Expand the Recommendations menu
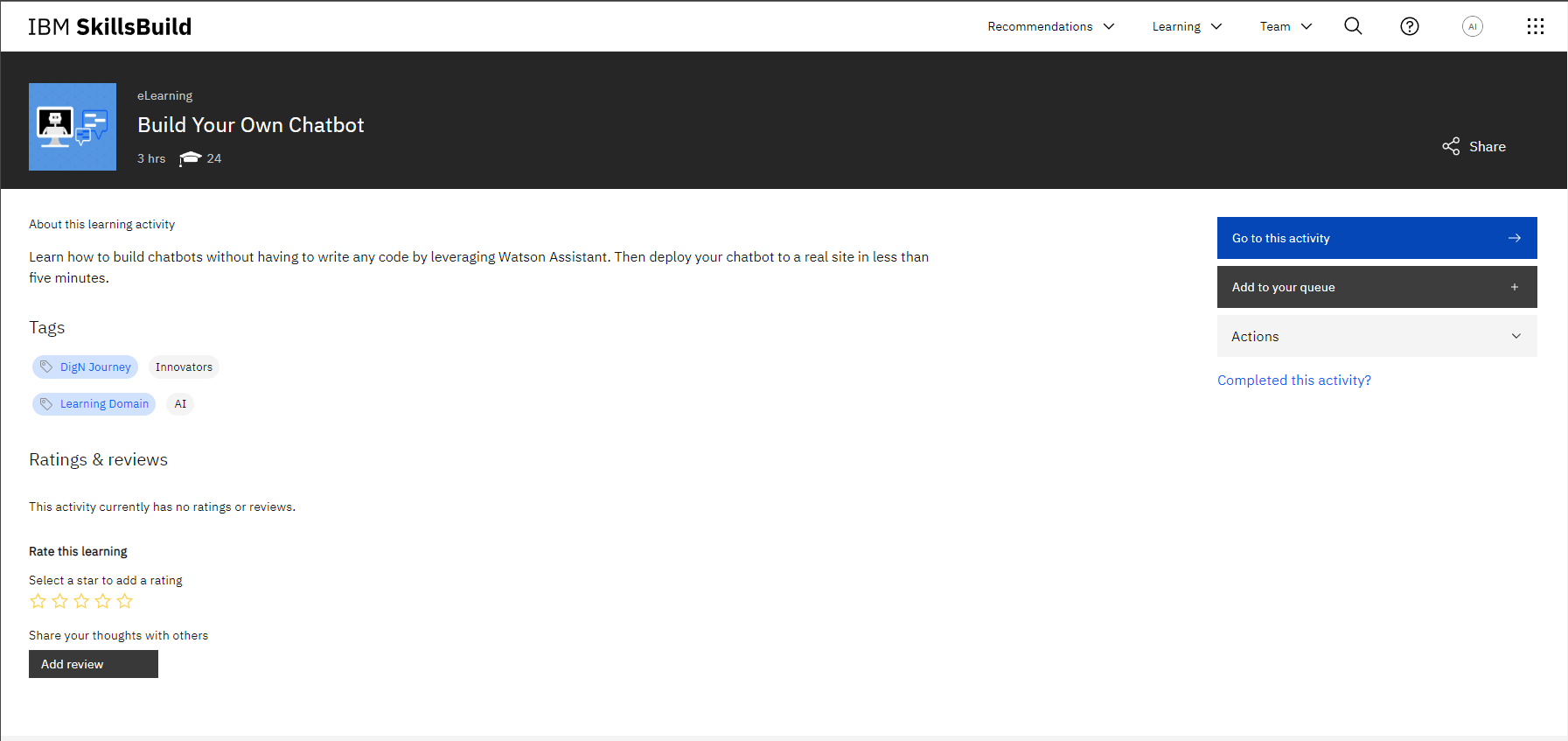This screenshot has height=741, width=1568. pyautogui.click(x=1051, y=26)
